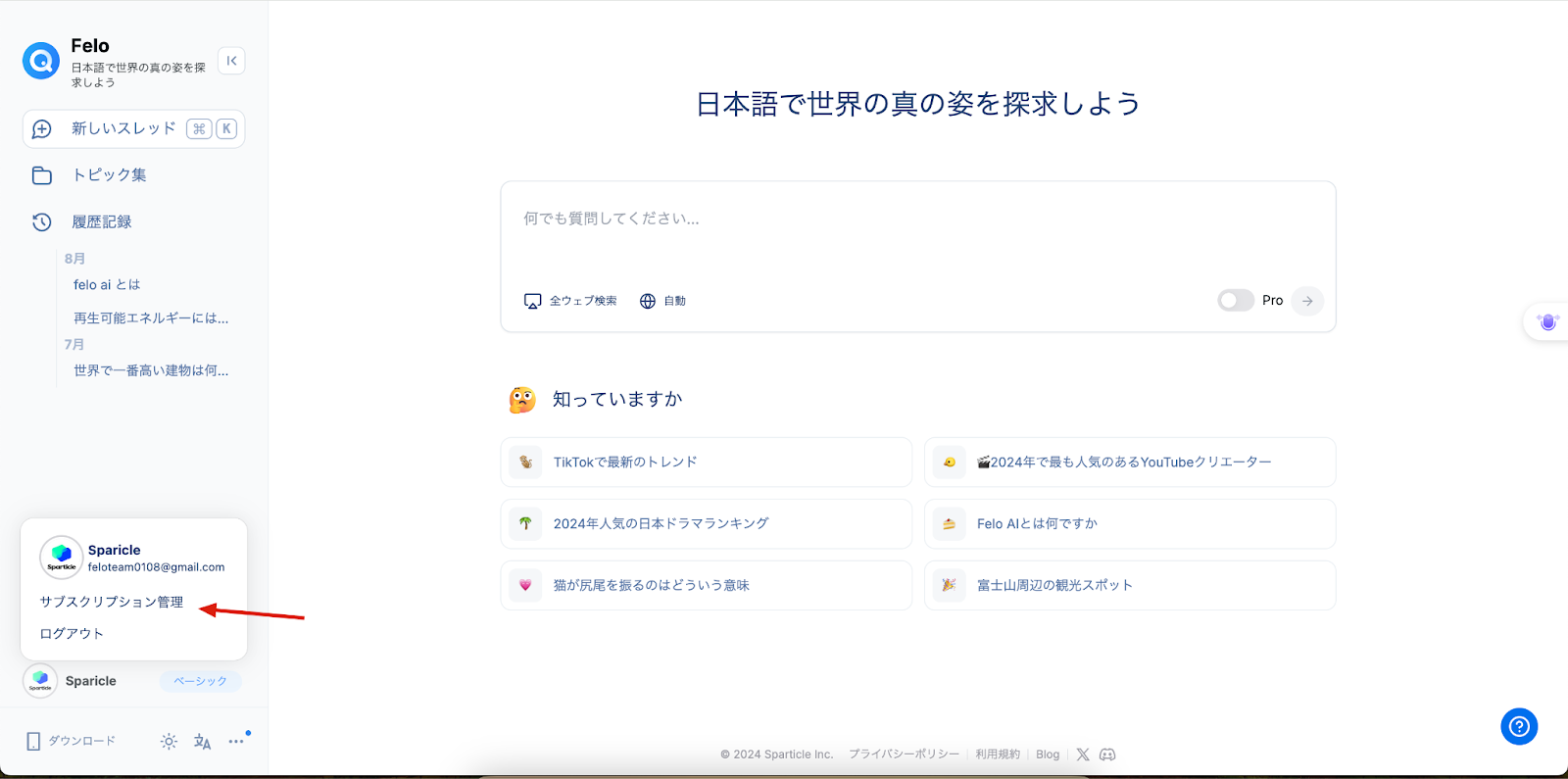Select suggestion 富士山周辺の観光スポット

(x=1130, y=585)
